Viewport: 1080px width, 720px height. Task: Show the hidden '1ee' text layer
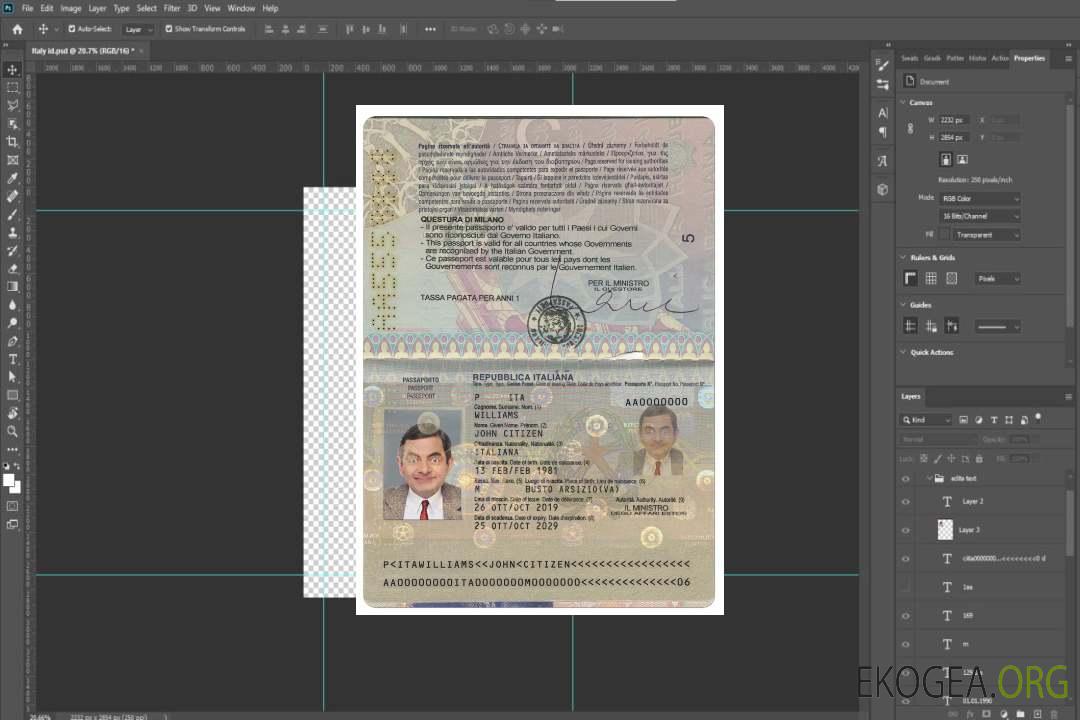coord(906,587)
